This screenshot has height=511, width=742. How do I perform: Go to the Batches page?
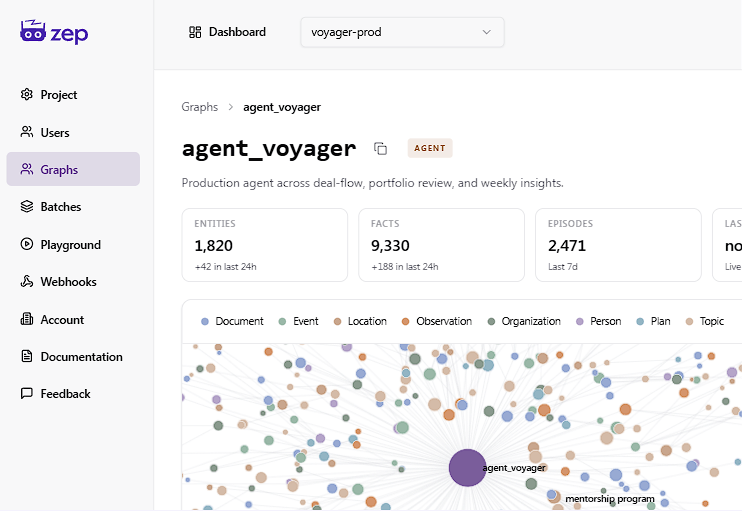[73, 207]
